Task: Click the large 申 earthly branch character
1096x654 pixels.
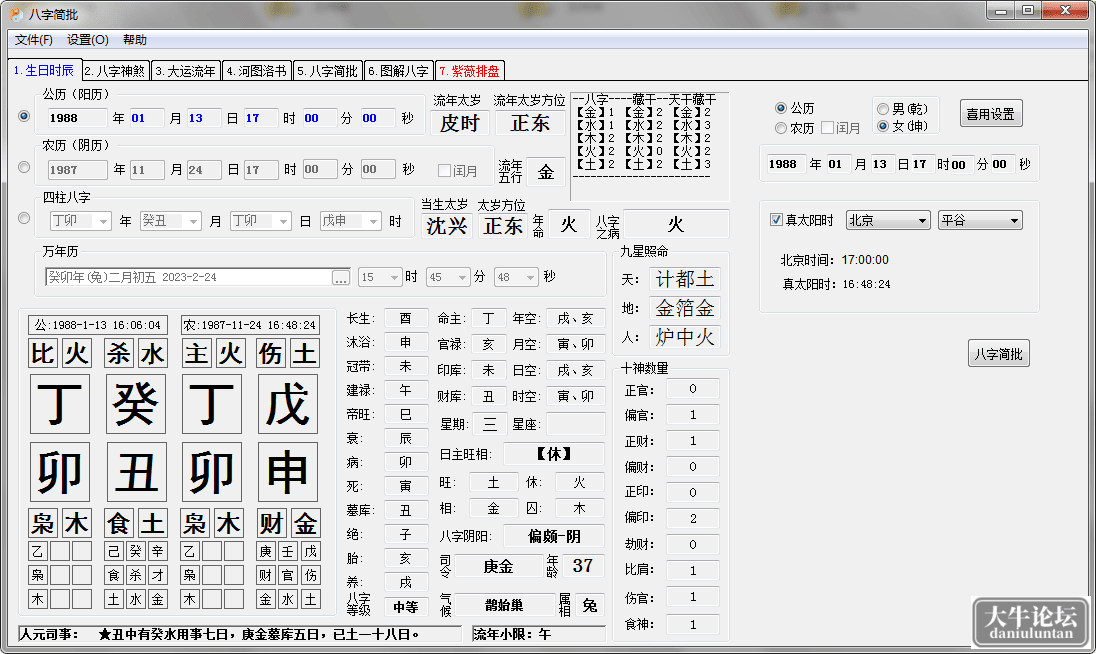Action: coord(287,472)
